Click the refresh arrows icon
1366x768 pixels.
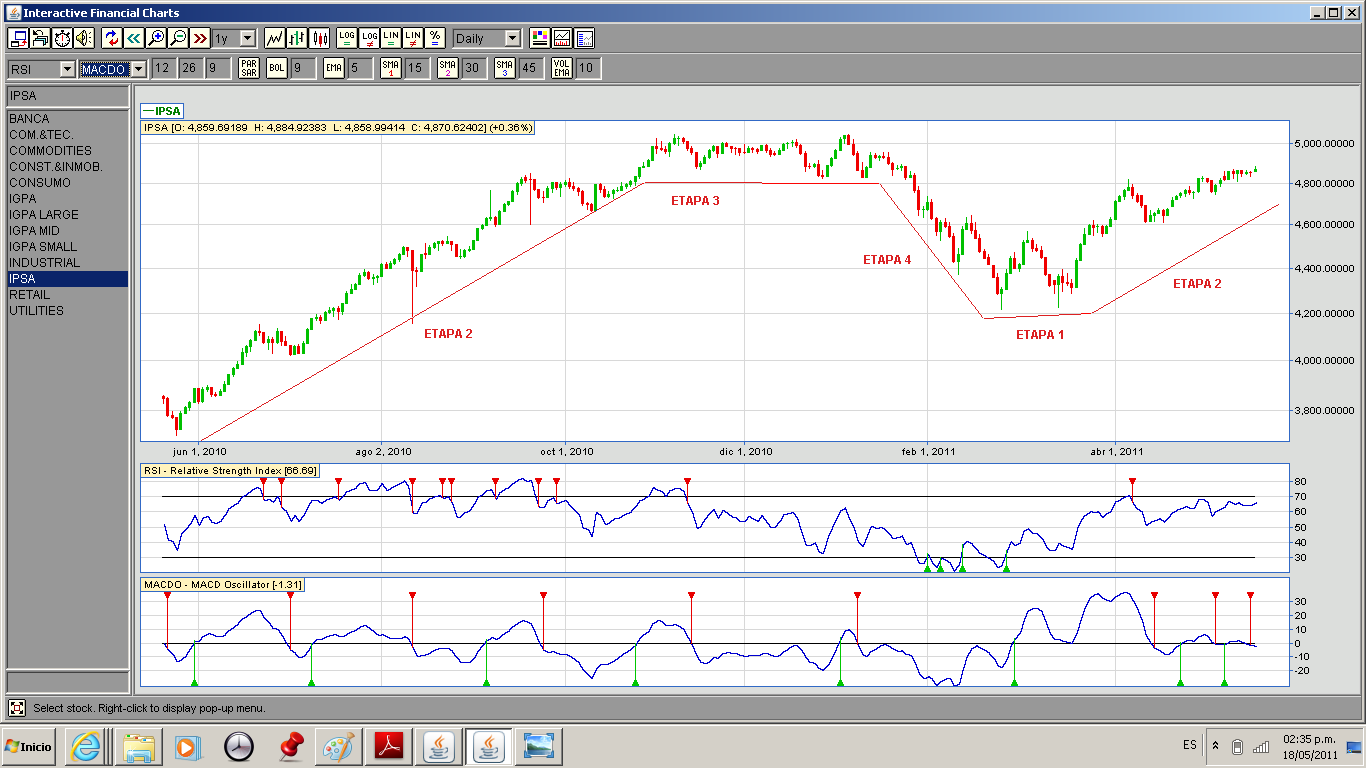[112, 38]
